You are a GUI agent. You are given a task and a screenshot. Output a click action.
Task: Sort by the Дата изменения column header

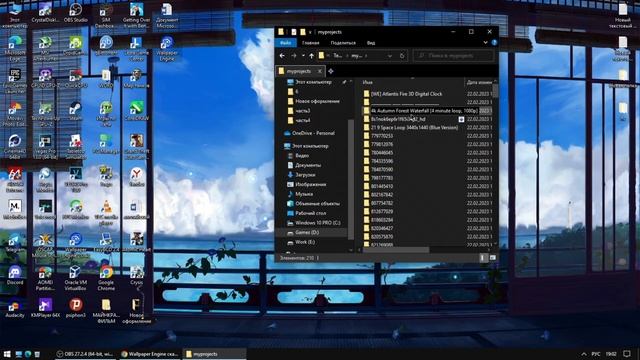(x=479, y=82)
